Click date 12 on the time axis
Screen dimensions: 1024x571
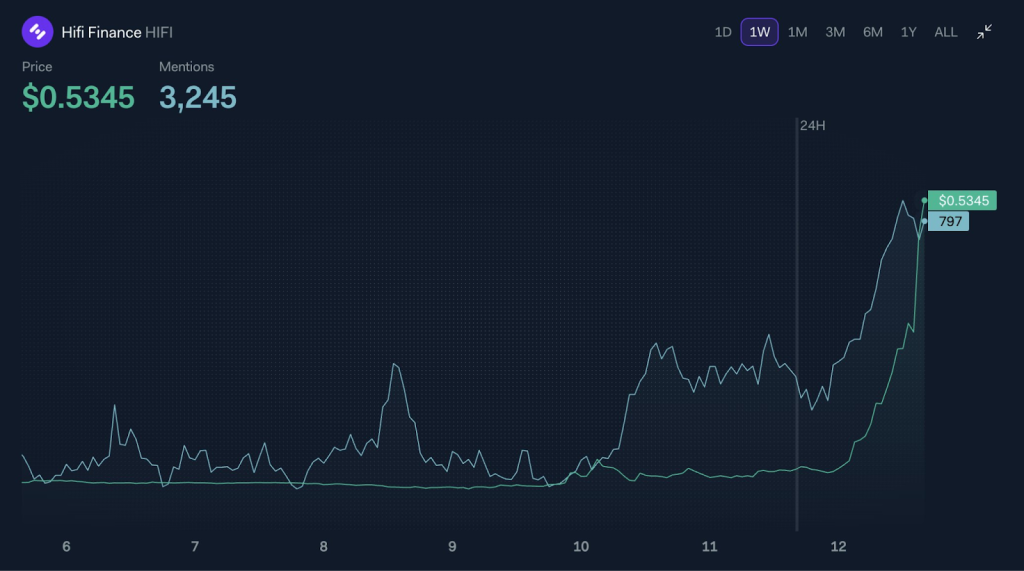[839, 547]
